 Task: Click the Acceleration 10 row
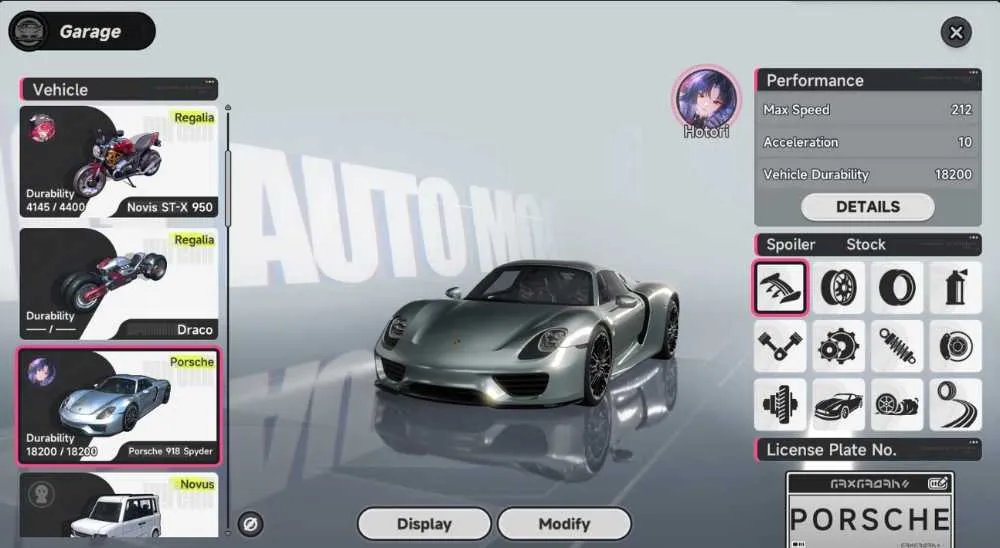click(867, 142)
